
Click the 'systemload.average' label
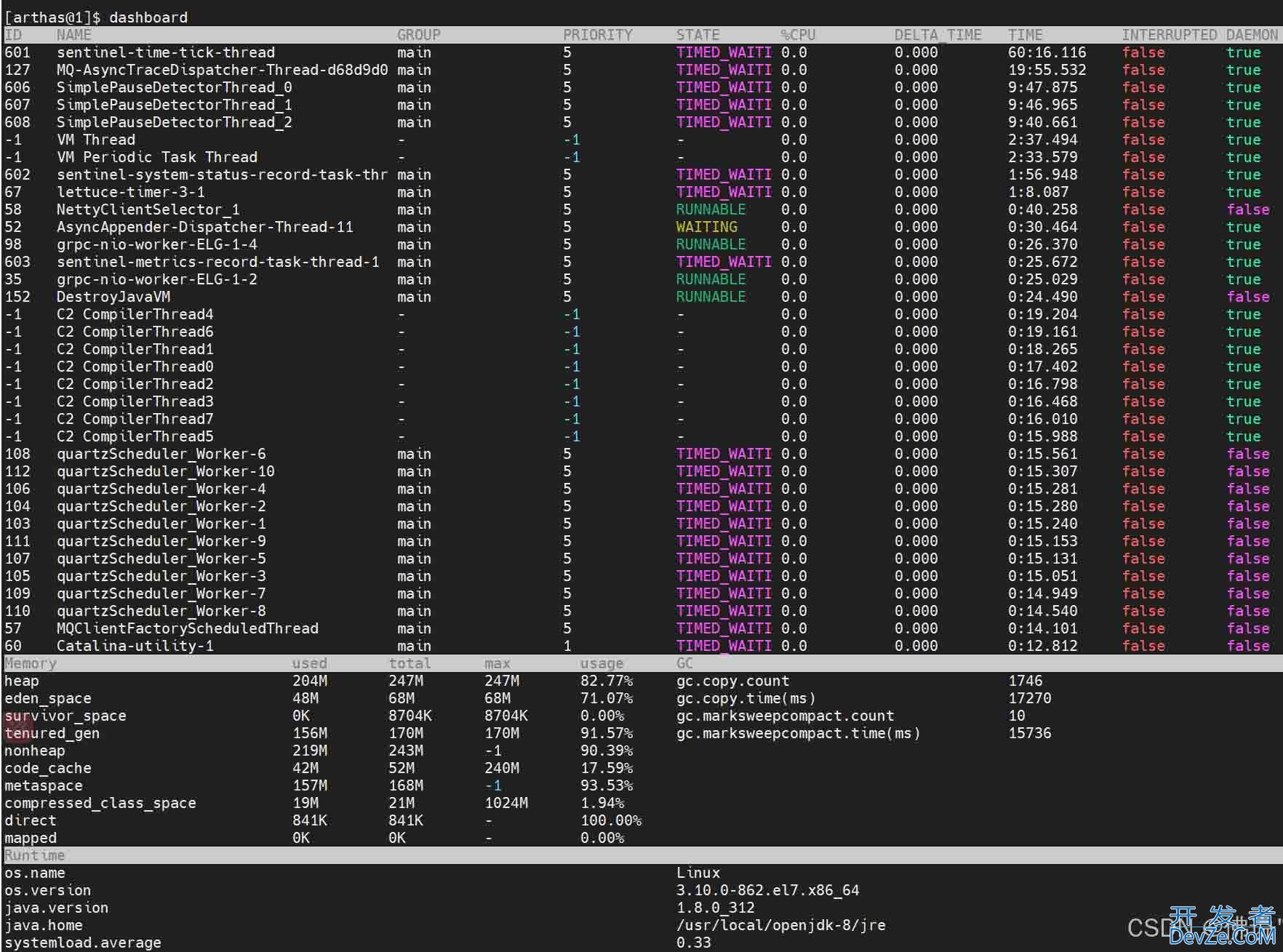[83, 943]
